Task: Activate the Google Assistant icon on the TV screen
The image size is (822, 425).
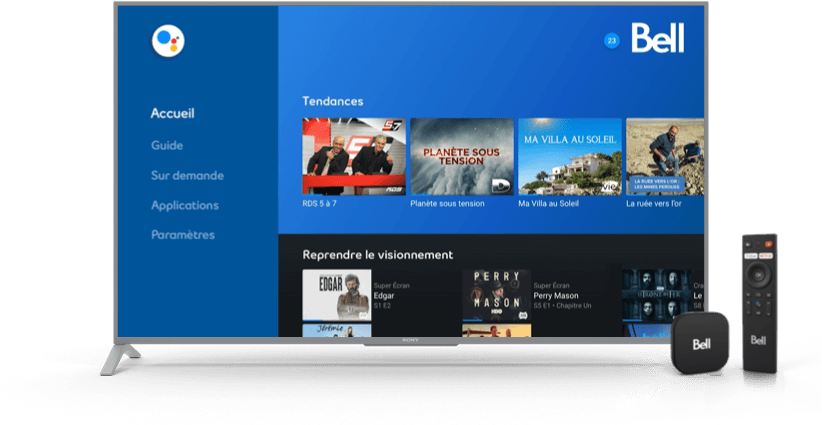Action: [168, 41]
